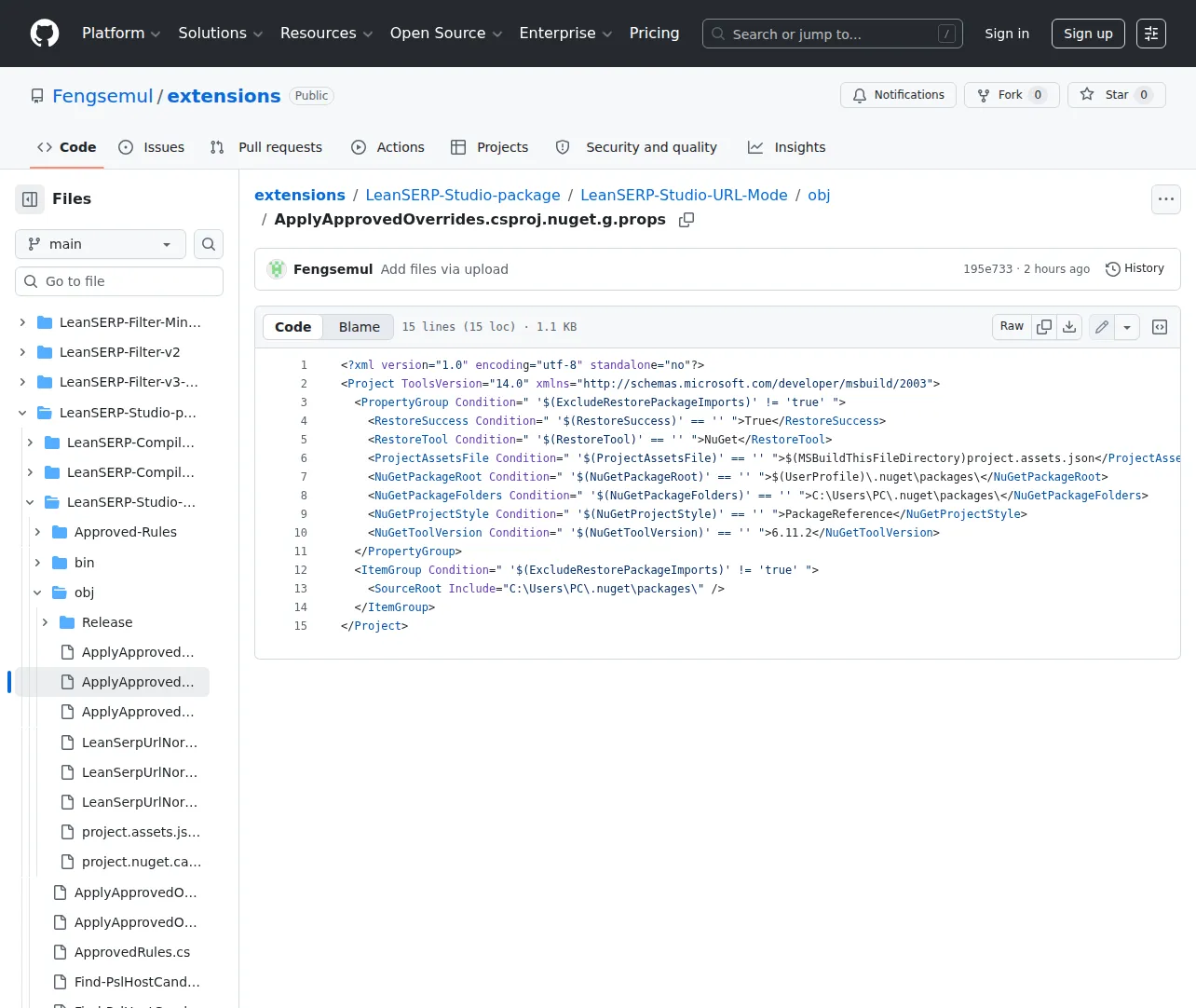Expand the Enterprise menu
The height and width of the screenshot is (1008, 1196).
coord(565,34)
